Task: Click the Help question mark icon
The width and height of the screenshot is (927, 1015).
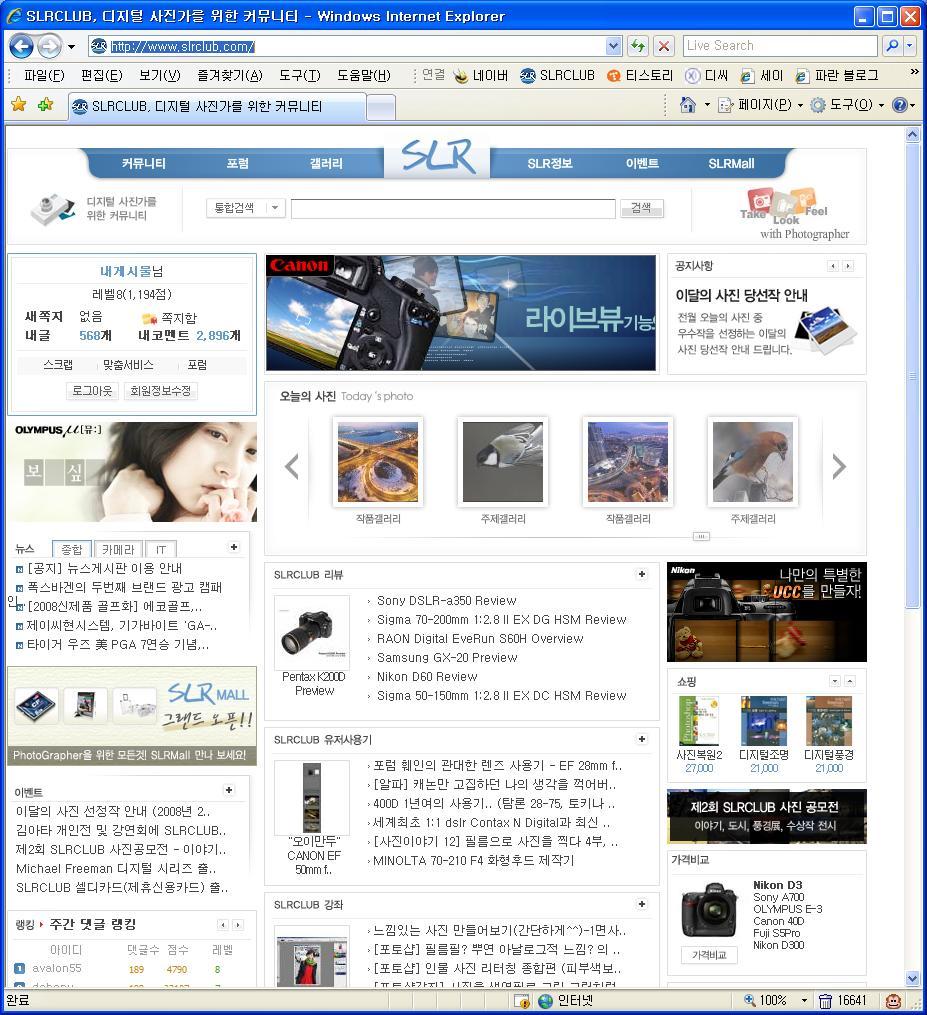Action: coord(900,105)
